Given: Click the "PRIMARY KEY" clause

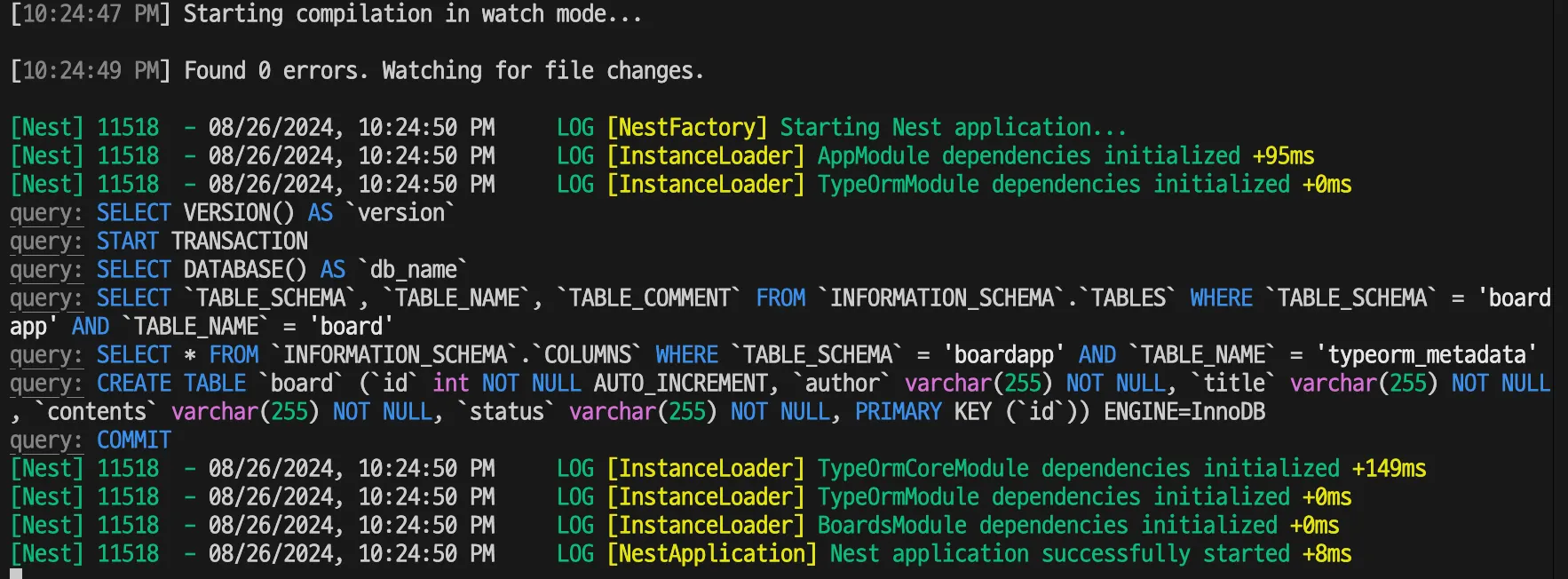Looking at the screenshot, I should [x=923, y=412].
